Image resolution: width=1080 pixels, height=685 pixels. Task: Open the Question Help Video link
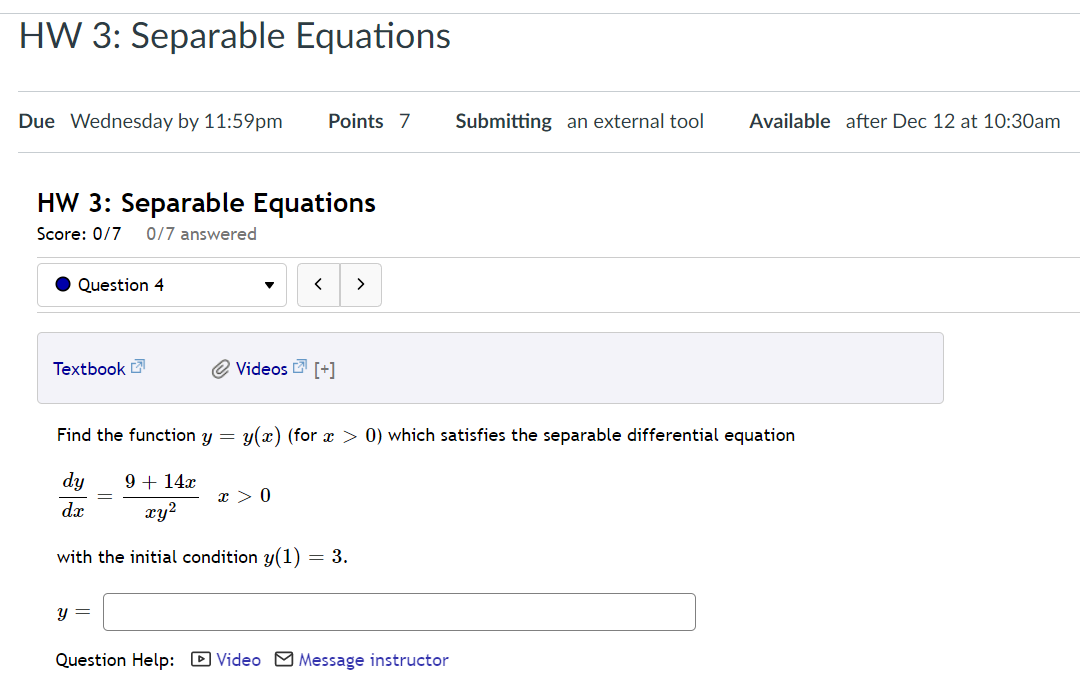pos(238,660)
